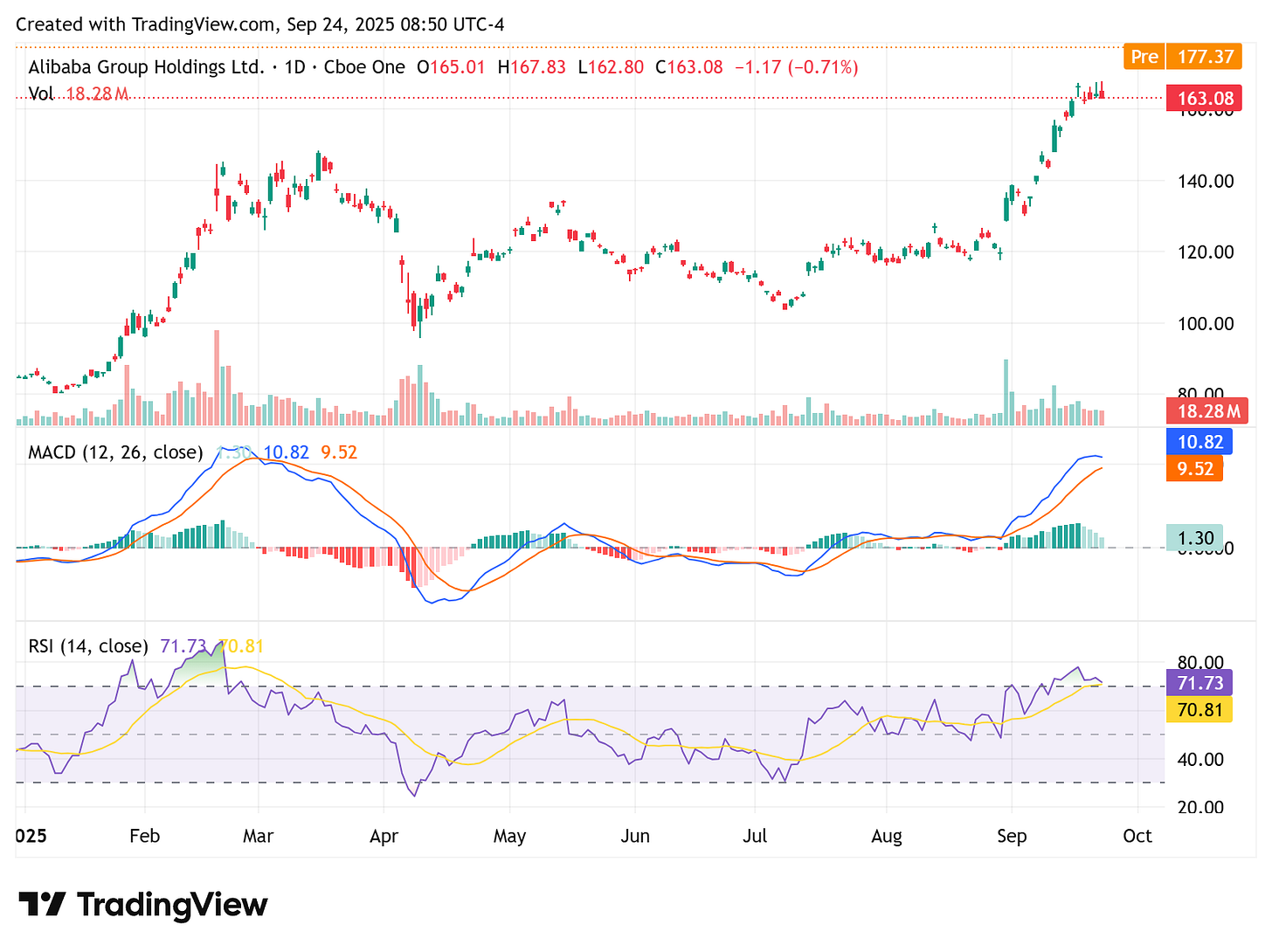1272x952 pixels.
Task: Click the orange signal 9.52 axis label
Action: 1195,469
